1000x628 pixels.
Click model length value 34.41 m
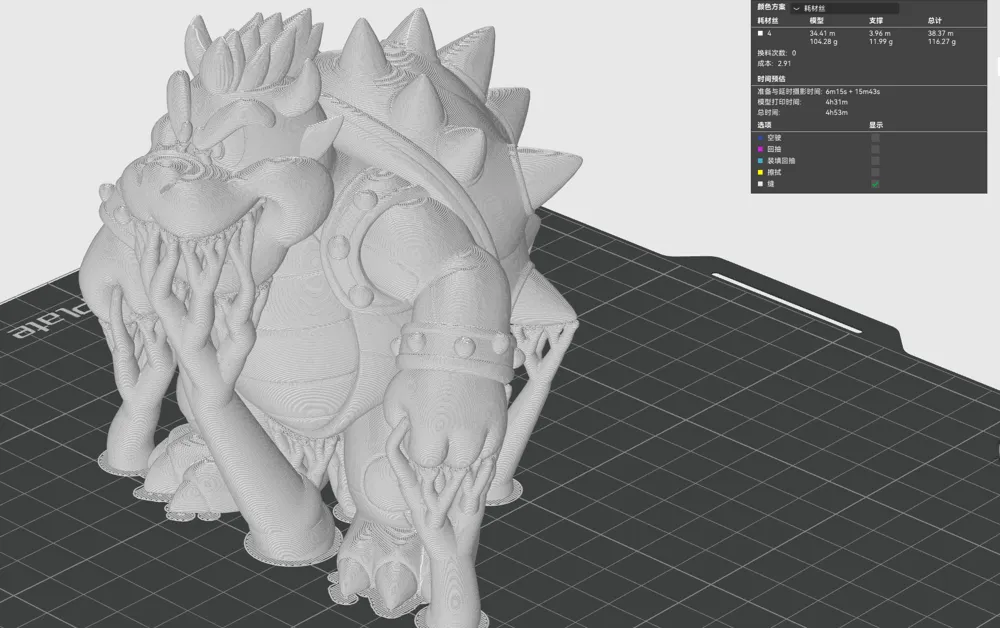pos(822,33)
